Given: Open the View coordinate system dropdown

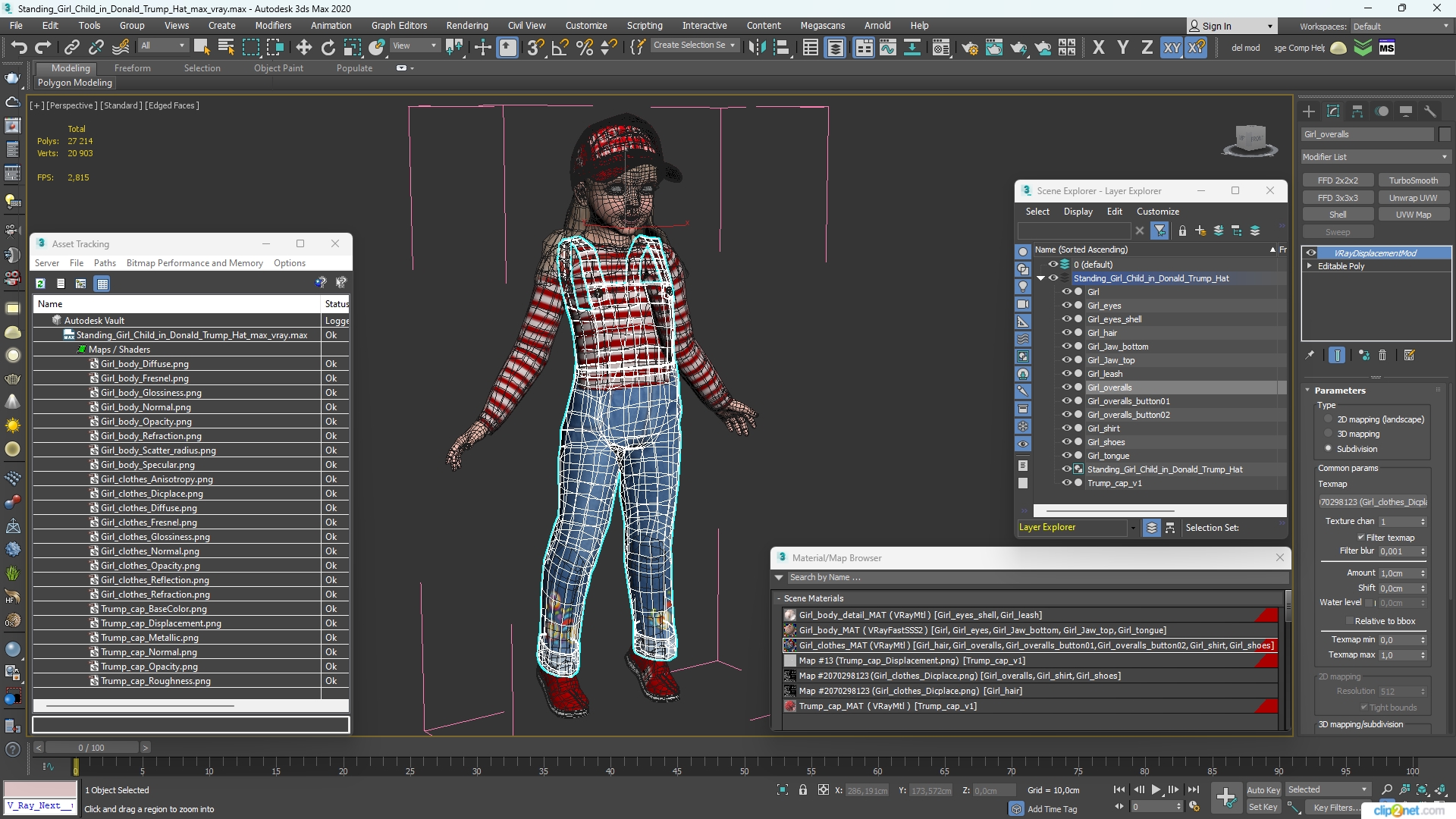Looking at the screenshot, I should pyautogui.click(x=414, y=45).
